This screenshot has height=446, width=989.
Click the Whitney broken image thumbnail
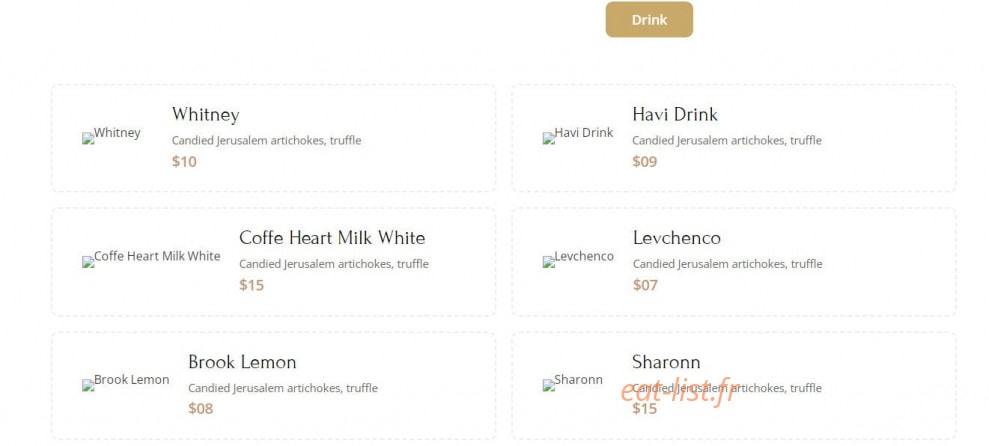(x=111, y=134)
